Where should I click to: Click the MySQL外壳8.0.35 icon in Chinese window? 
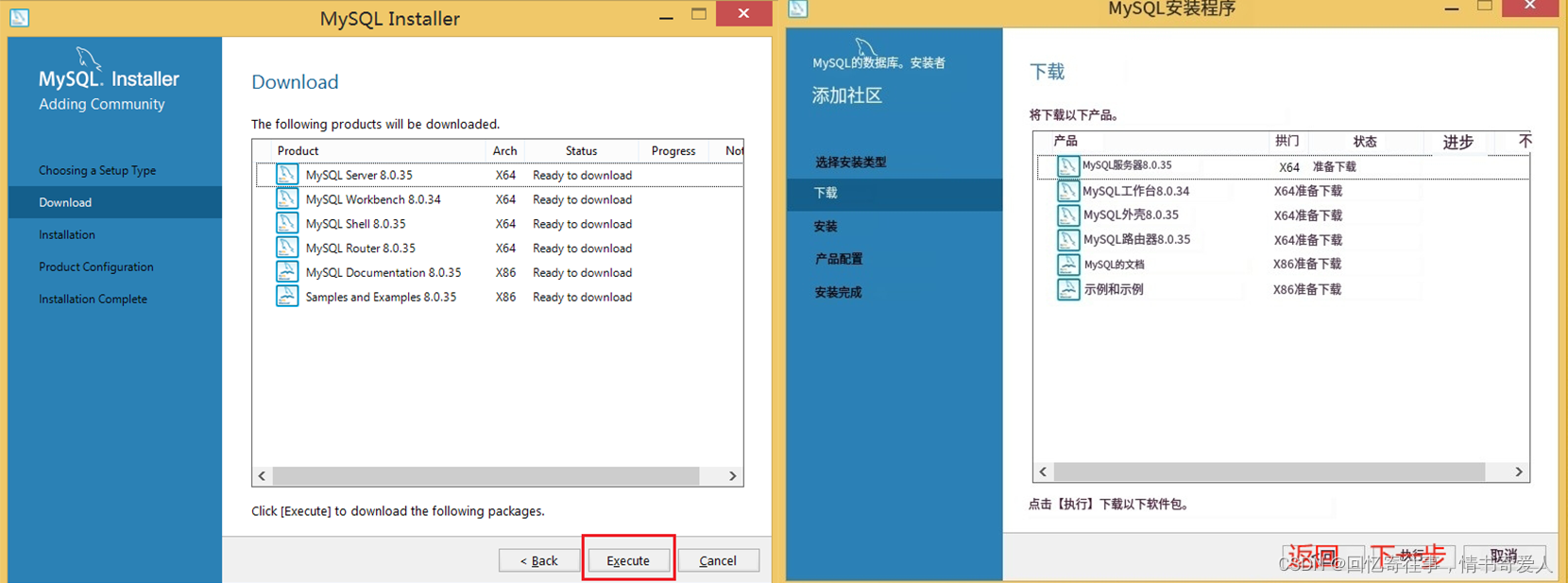pos(1068,215)
